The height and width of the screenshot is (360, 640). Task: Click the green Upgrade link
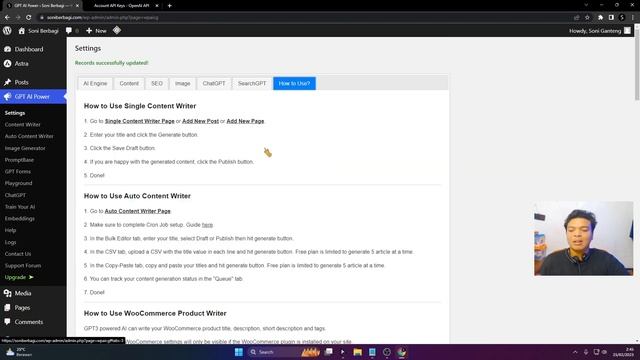(x=19, y=278)
